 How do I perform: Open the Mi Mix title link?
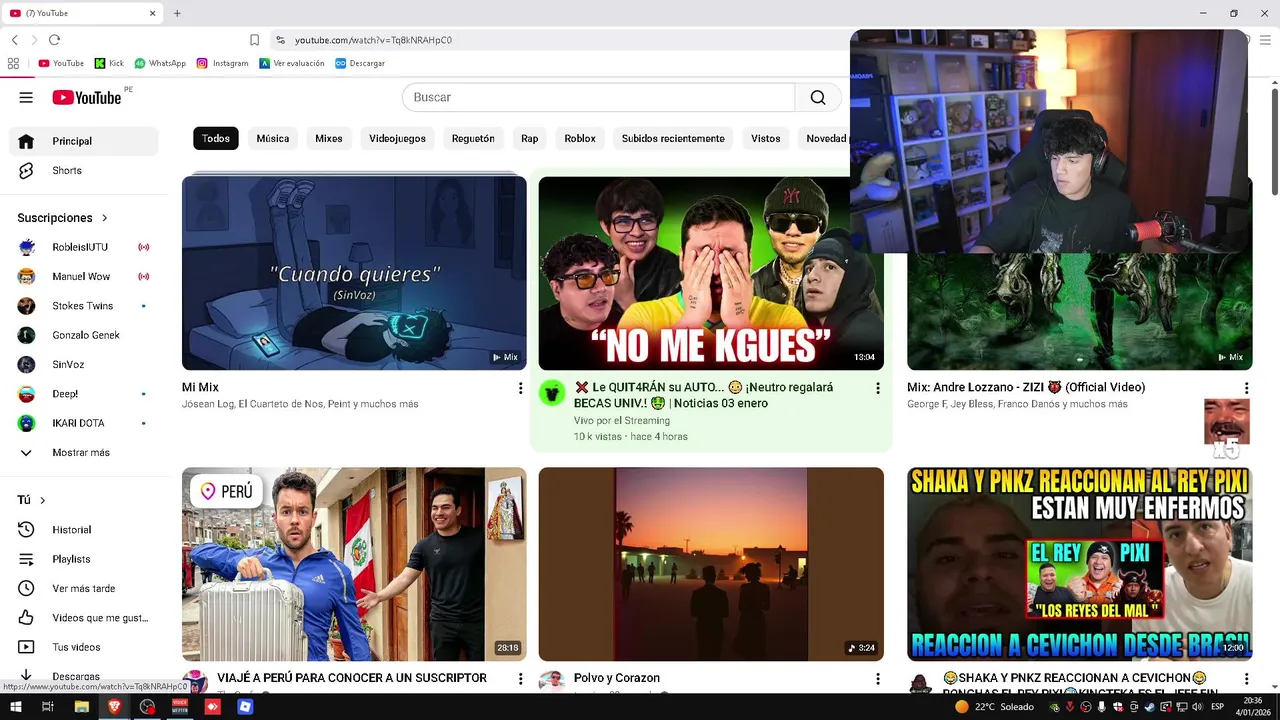[200, 387]
